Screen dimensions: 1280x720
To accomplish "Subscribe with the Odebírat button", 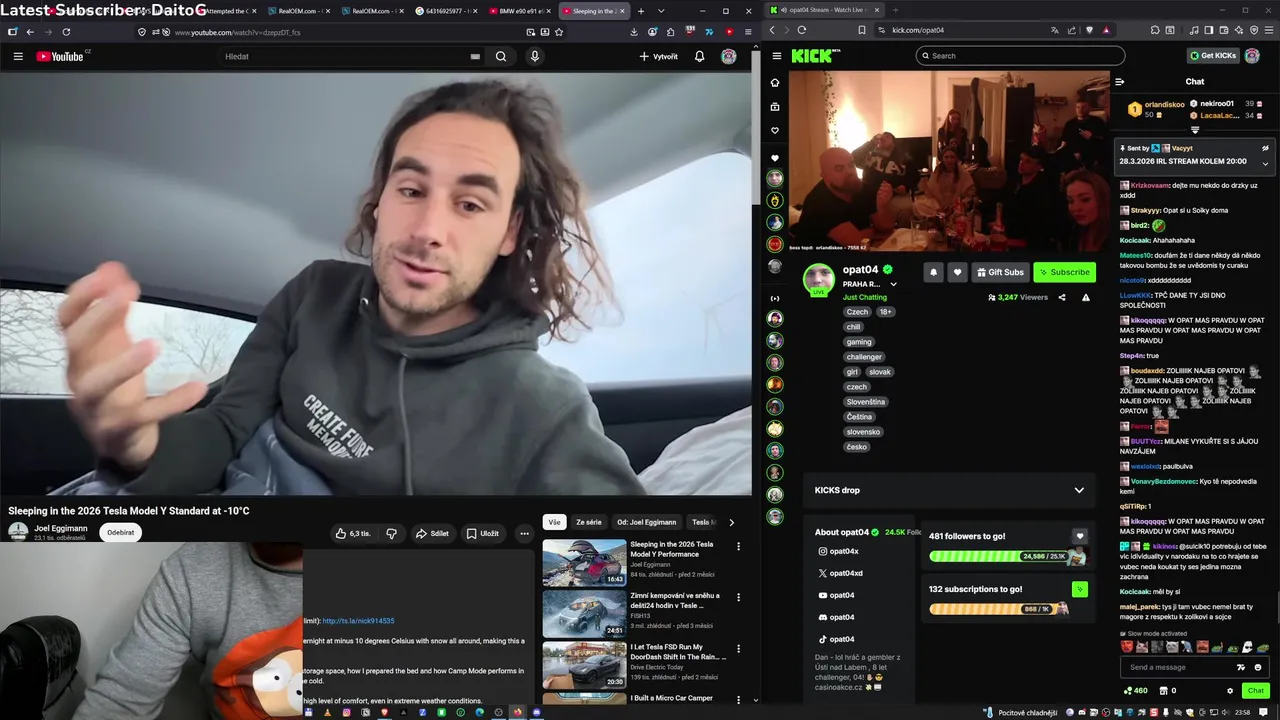I will pos(121,532).
